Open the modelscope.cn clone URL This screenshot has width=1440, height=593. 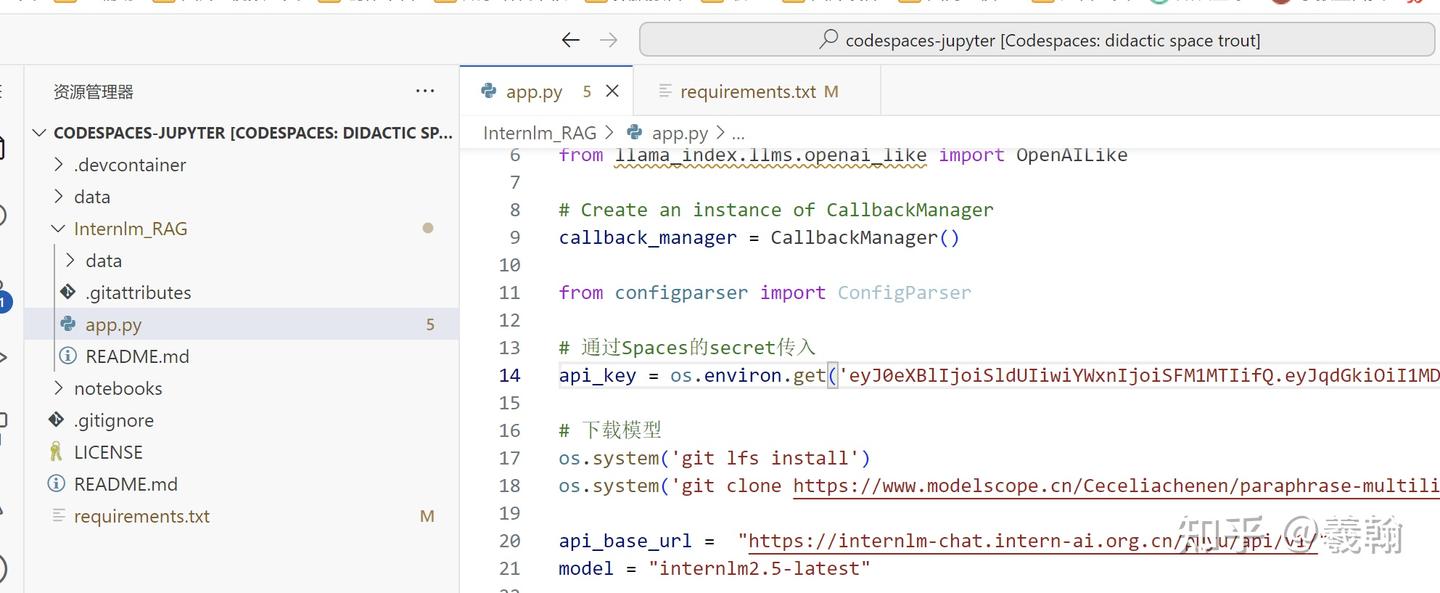click(x=1050, y=485)
